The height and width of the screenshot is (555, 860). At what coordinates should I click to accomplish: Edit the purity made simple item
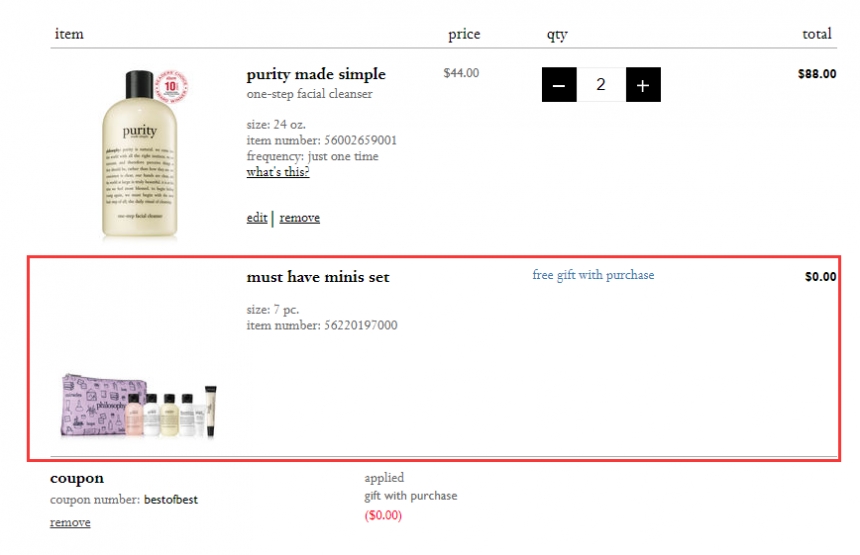click(x=257, y=218)
